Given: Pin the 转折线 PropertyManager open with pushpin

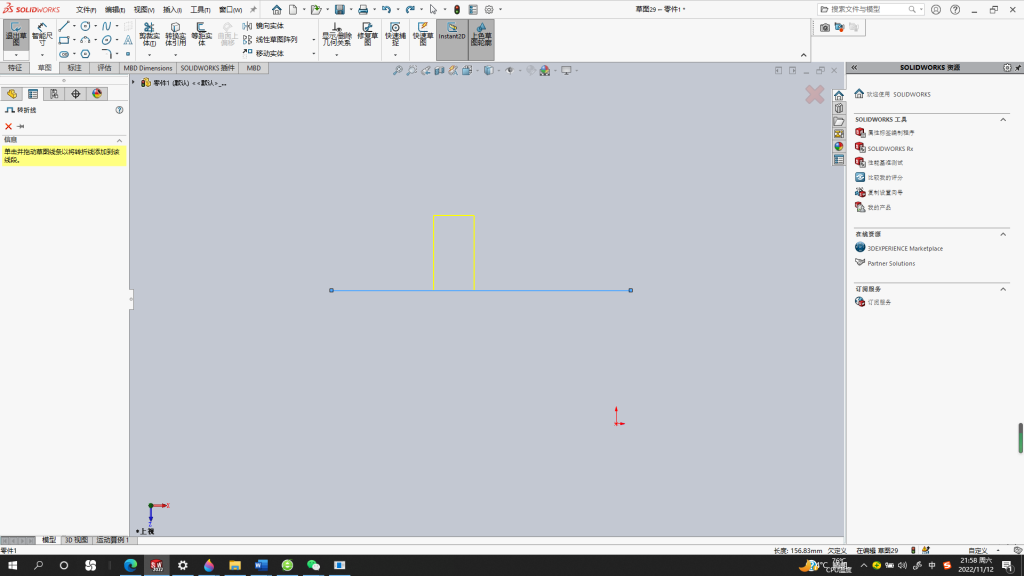Looking at the screenshot, I should (21, 127).
